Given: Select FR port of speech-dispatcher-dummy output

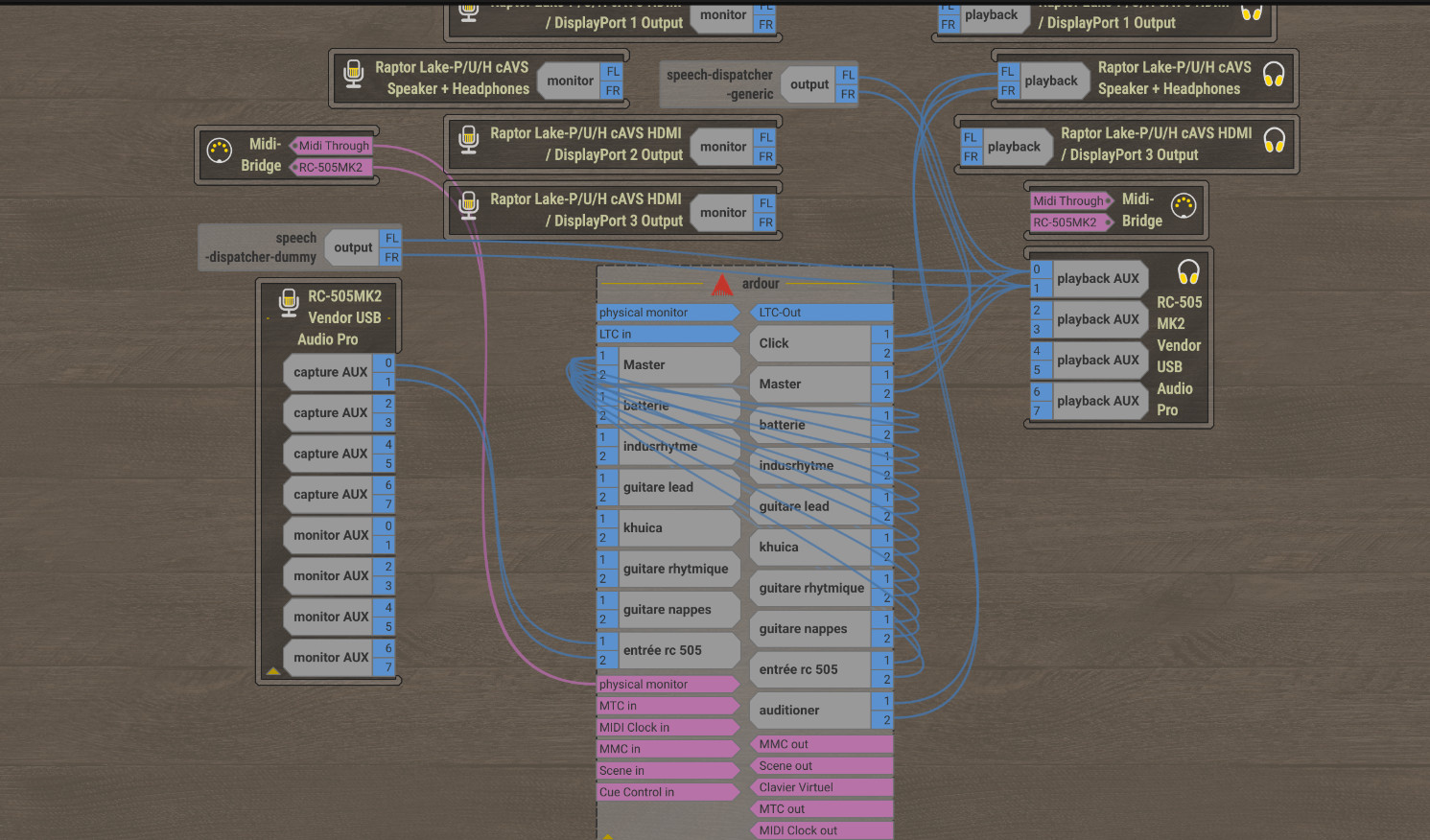Looking at the screenshot, I should (391, 258).
